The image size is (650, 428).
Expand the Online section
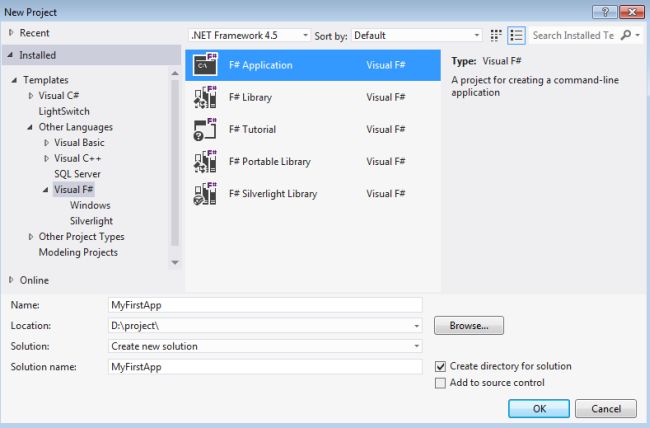pos(11,280)
